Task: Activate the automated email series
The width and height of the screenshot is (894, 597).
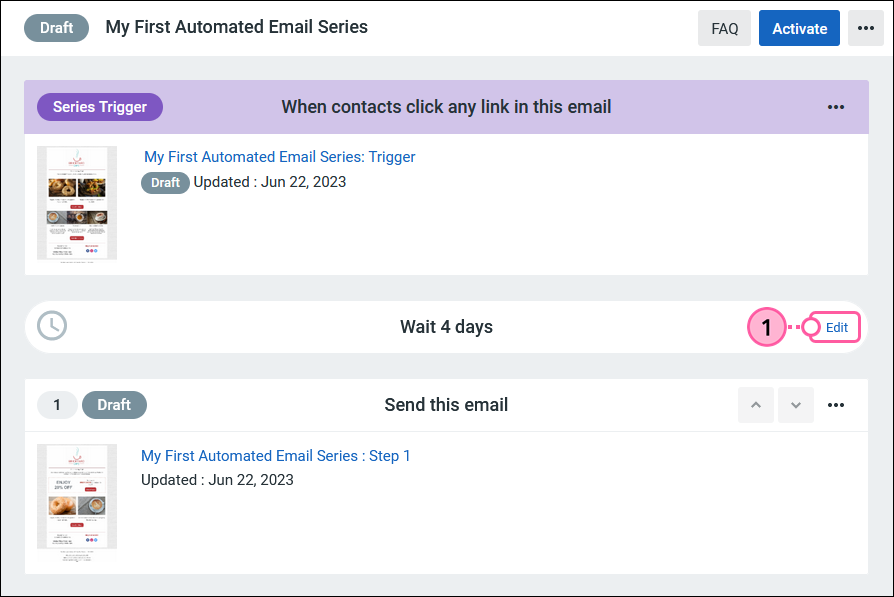Action: coord(799,28)
